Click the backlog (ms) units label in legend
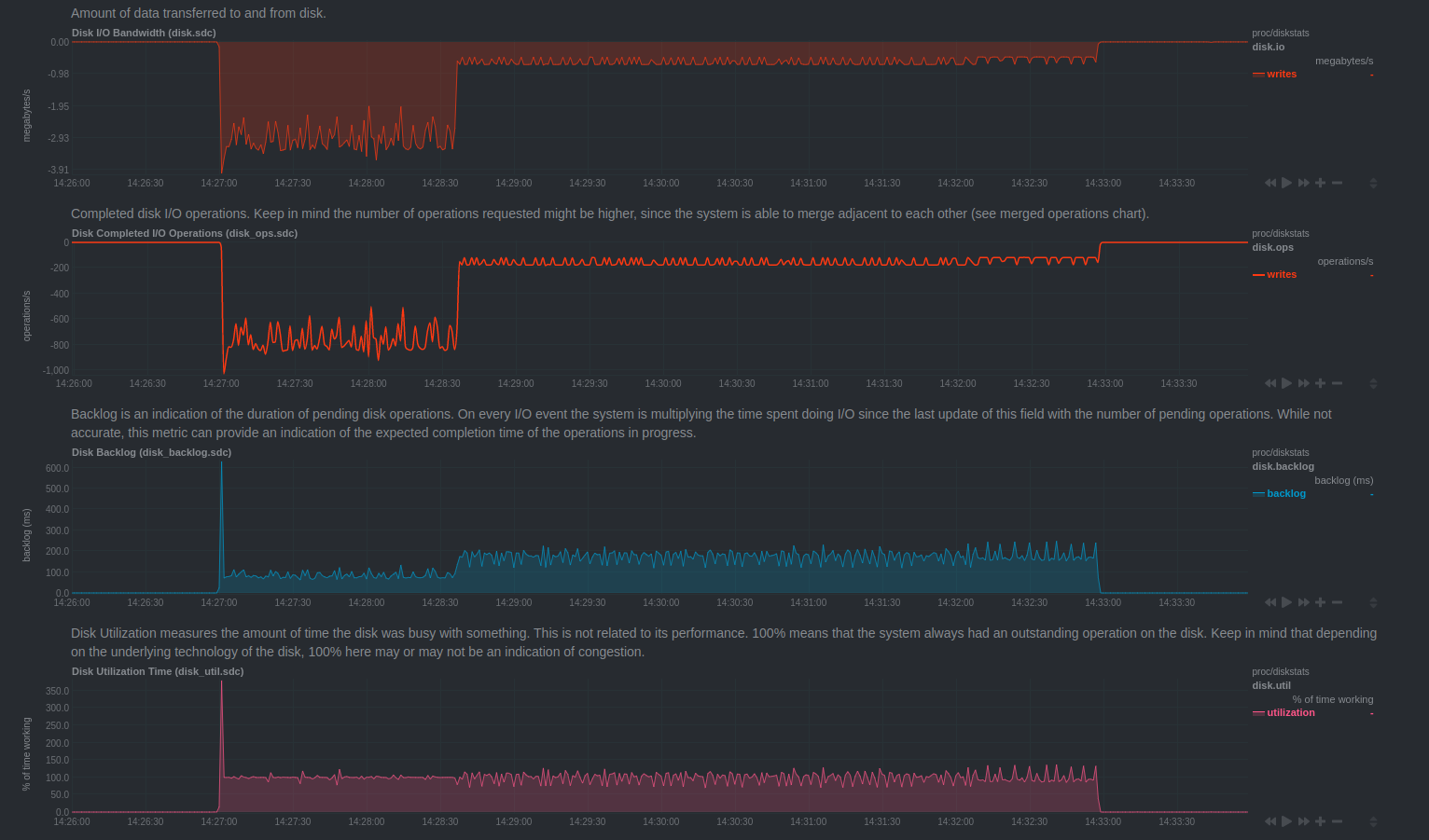 [x=1344, y=480]
